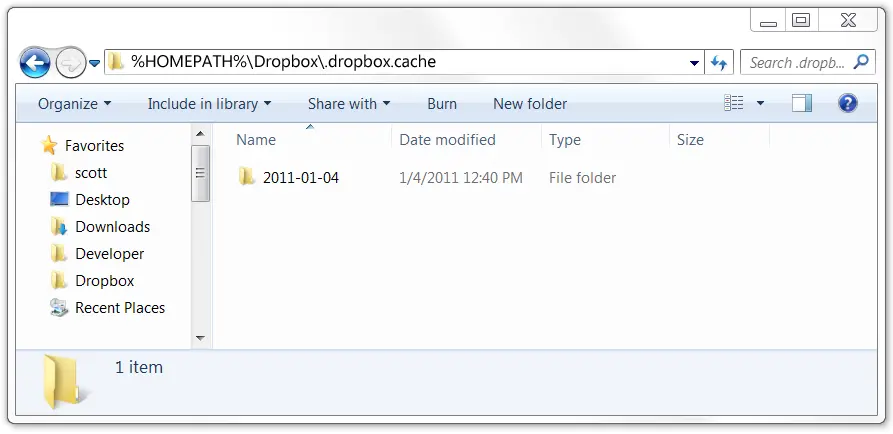Click the Burn button

click(441, 104)
